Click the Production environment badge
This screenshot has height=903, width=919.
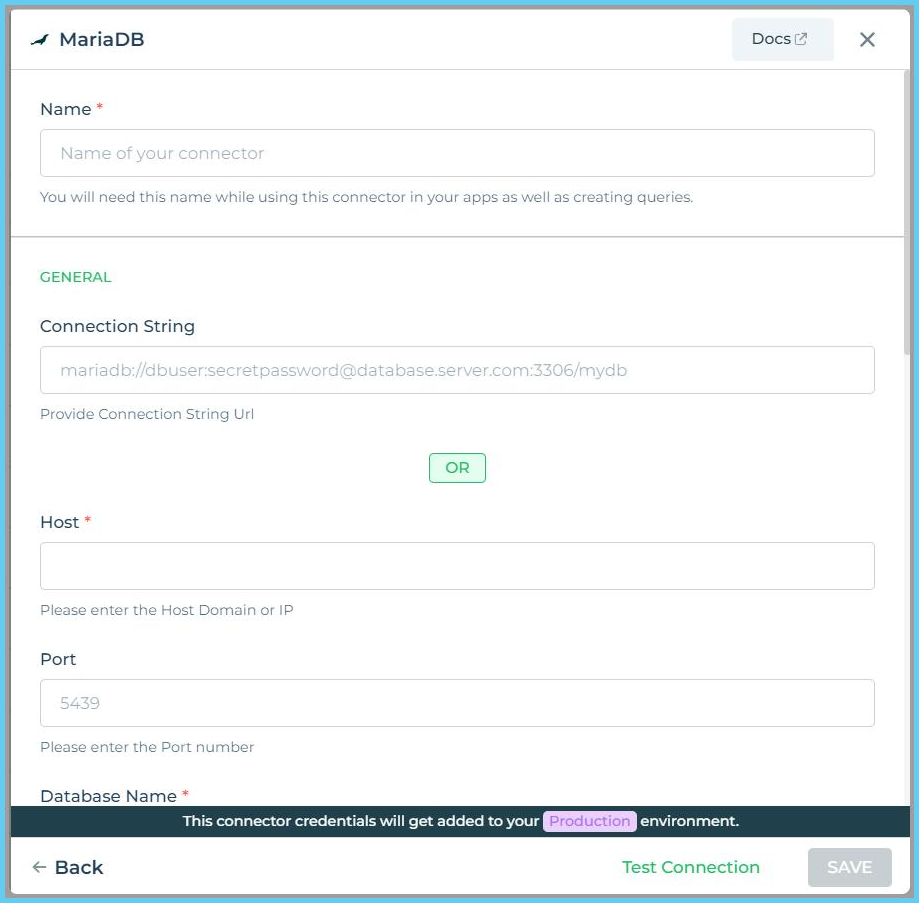click(x=590, y=821)
